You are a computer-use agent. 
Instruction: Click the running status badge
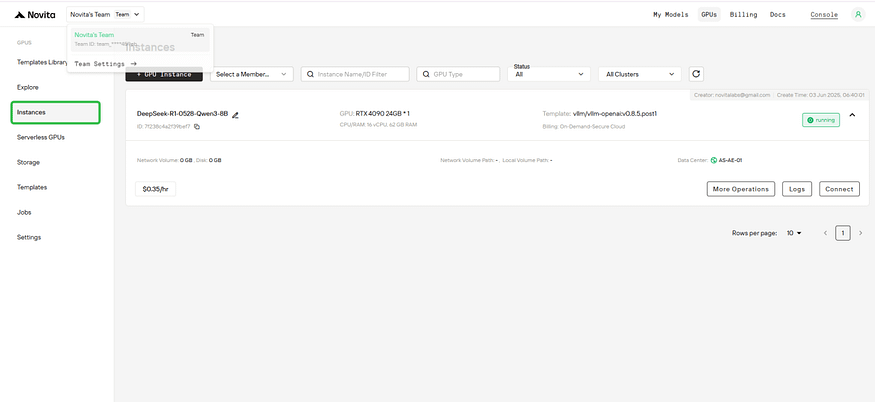(x=821, y=120)
